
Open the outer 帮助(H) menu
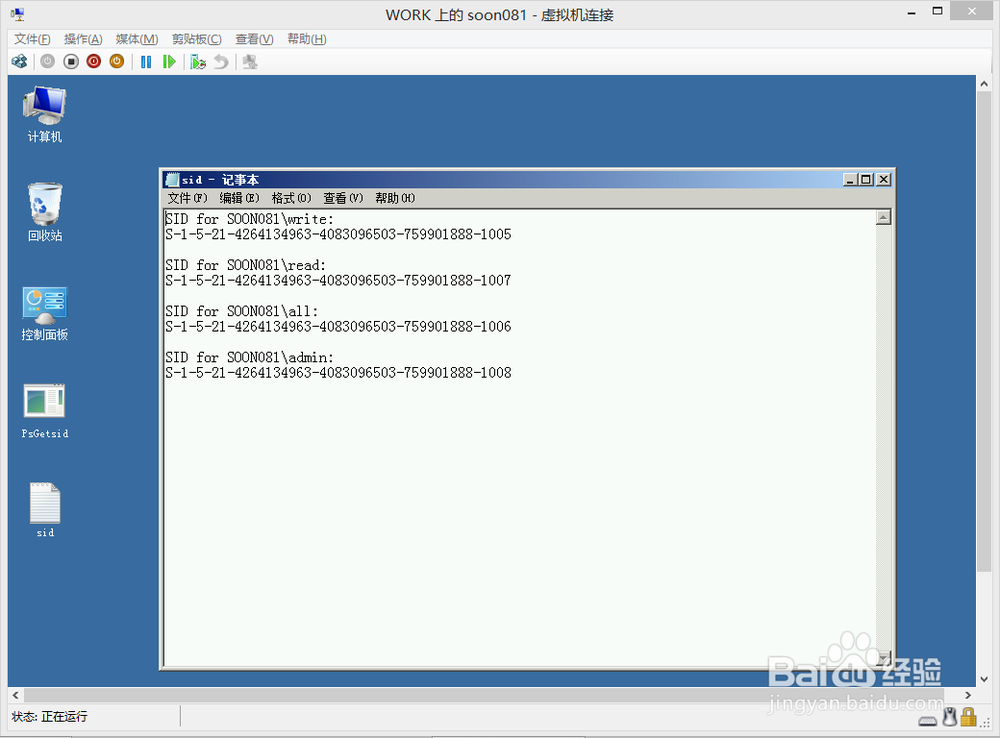[x=307, y=39]
